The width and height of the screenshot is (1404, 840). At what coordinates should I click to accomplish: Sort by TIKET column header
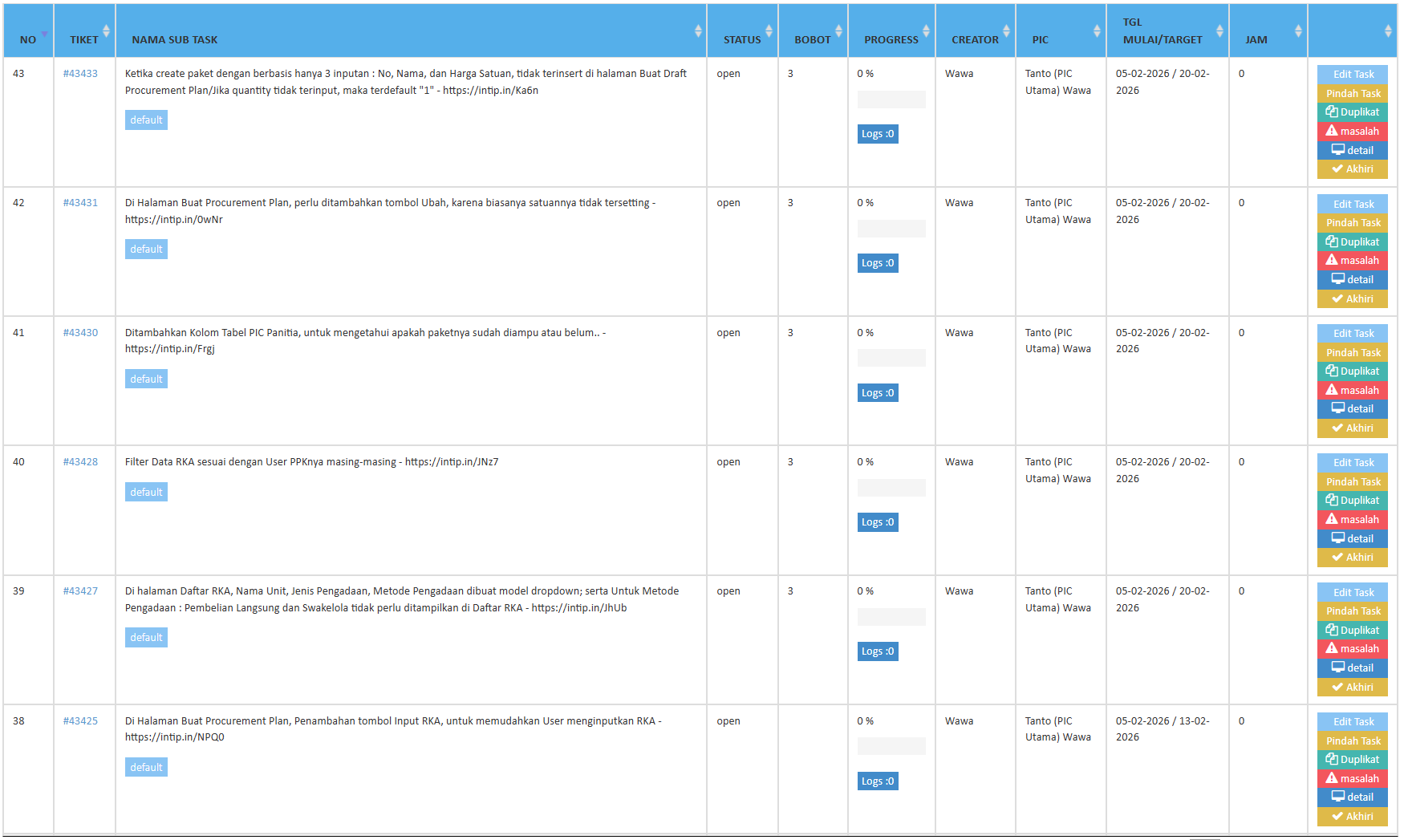(x=84, y=39)
